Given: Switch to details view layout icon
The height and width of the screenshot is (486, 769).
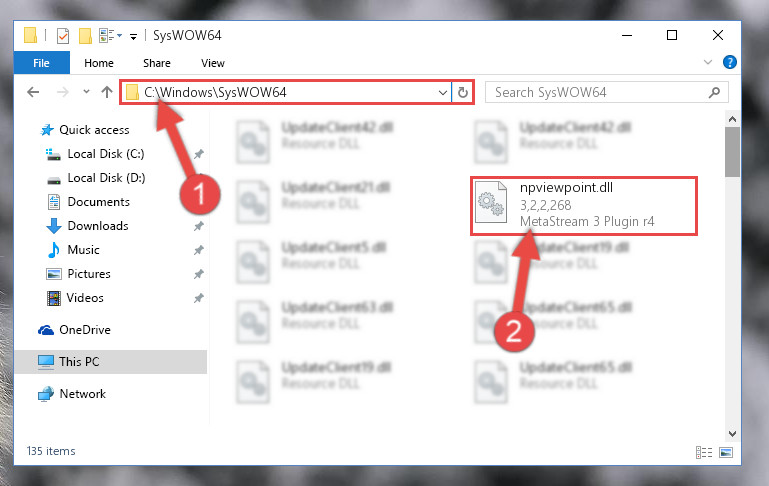Looking at the screenshot, I should click(x=704, y=452).
